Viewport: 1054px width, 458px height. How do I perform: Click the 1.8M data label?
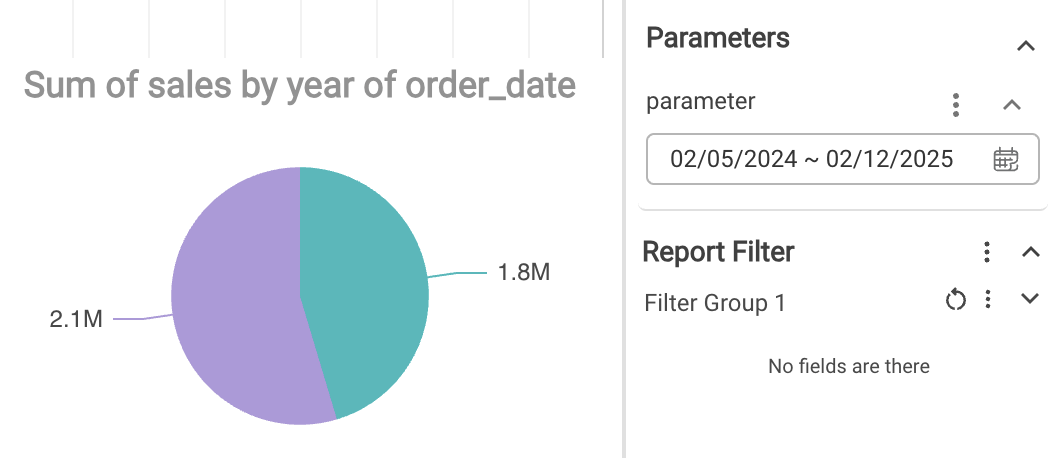pos(524,272)
